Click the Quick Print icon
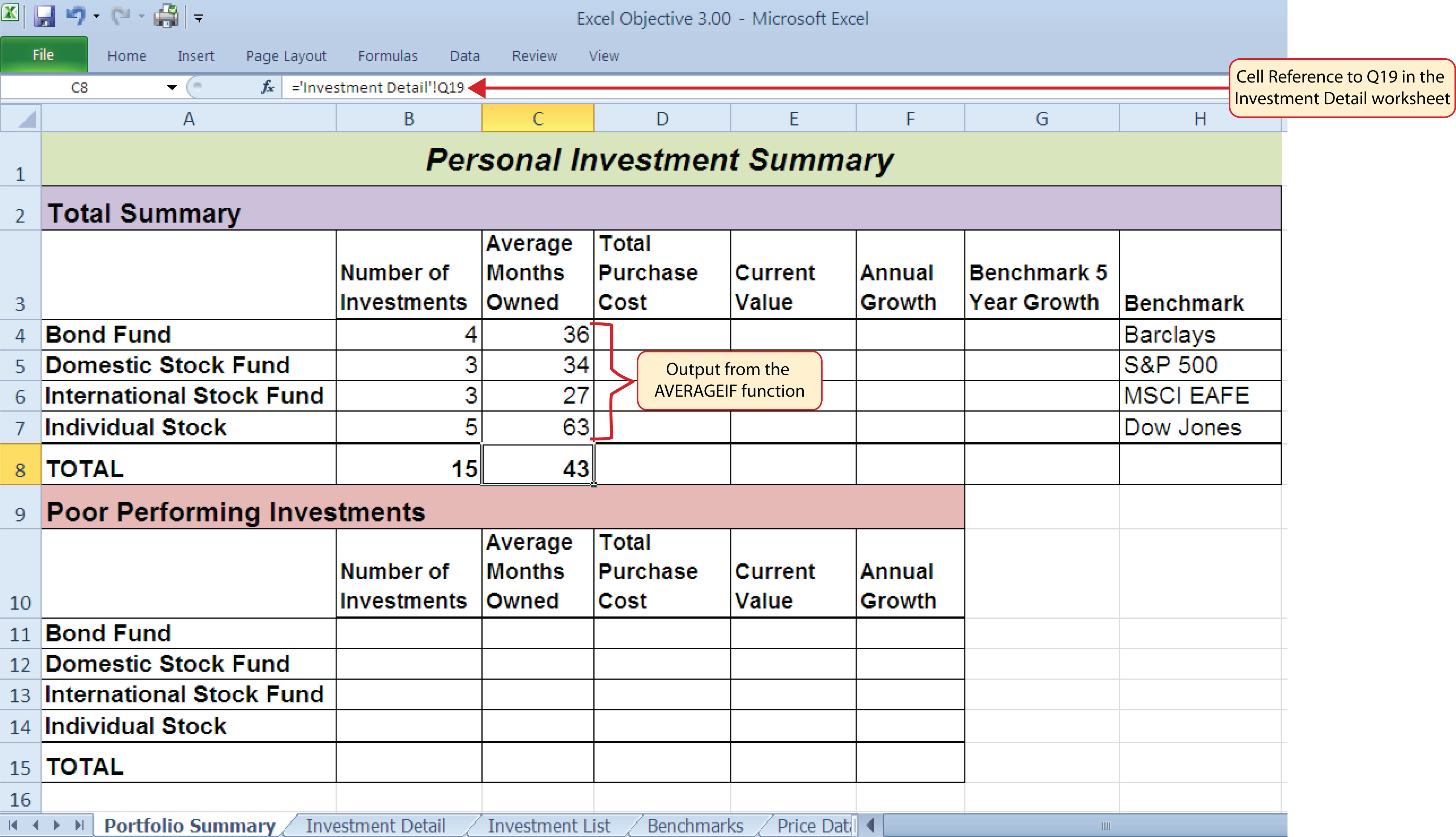The height and width of the screenshot is (837, 1456). tap(167, 16)
